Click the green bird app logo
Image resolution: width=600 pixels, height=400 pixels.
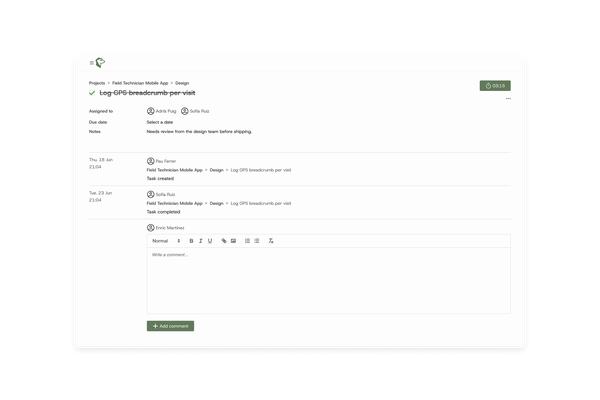click(100, 62)
